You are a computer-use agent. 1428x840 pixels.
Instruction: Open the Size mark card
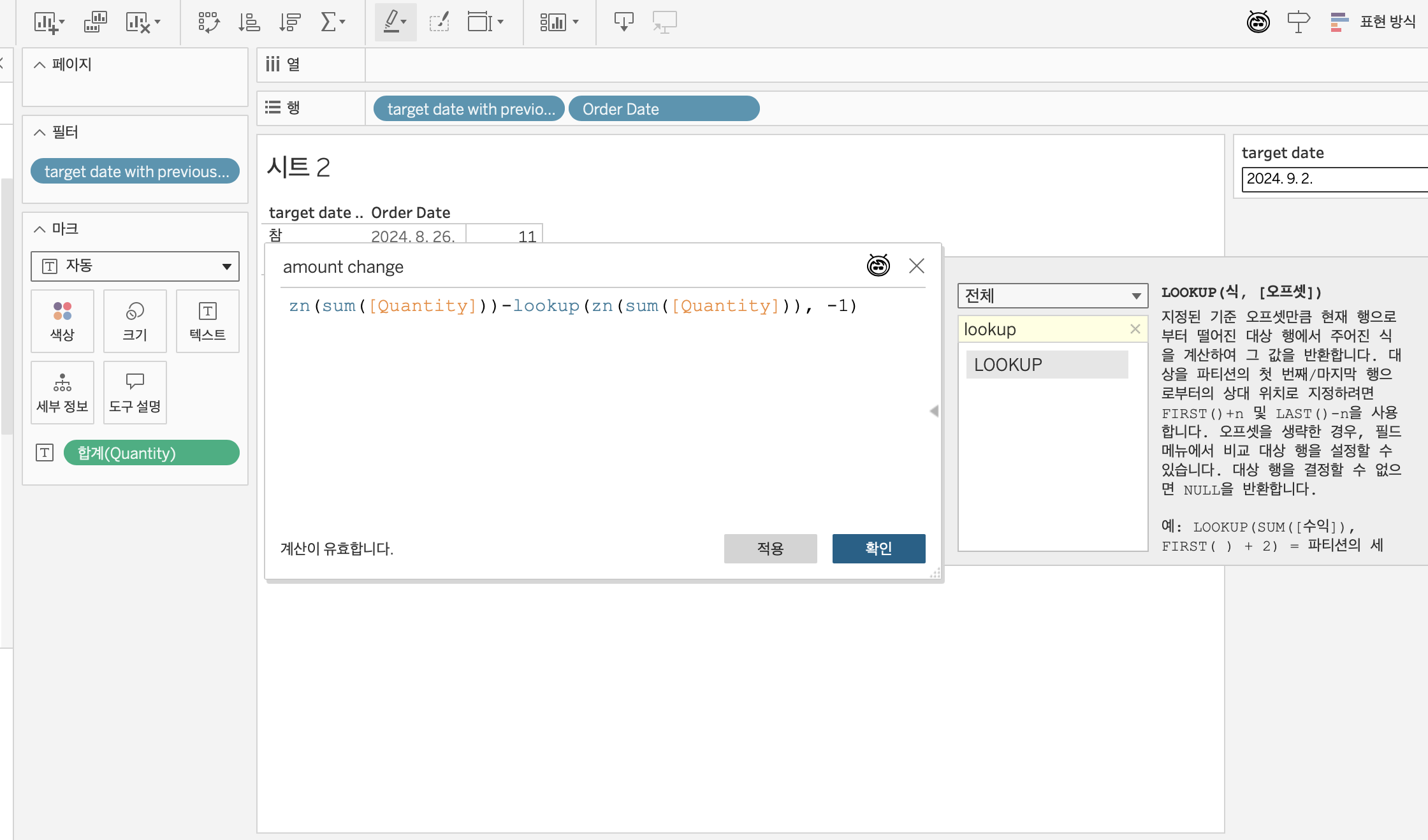click(135, 321)
